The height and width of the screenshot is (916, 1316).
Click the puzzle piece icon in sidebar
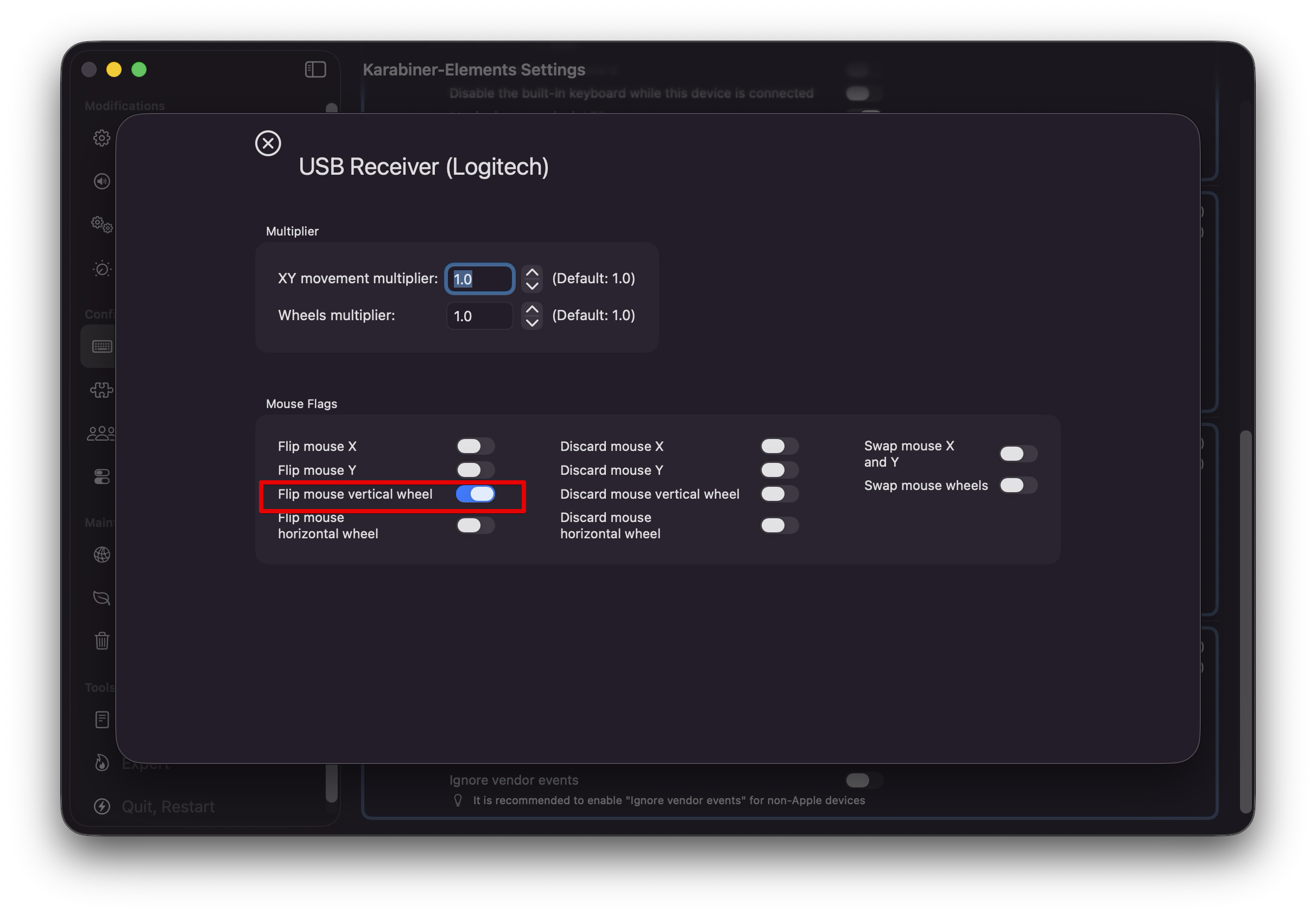pos(102,390)
